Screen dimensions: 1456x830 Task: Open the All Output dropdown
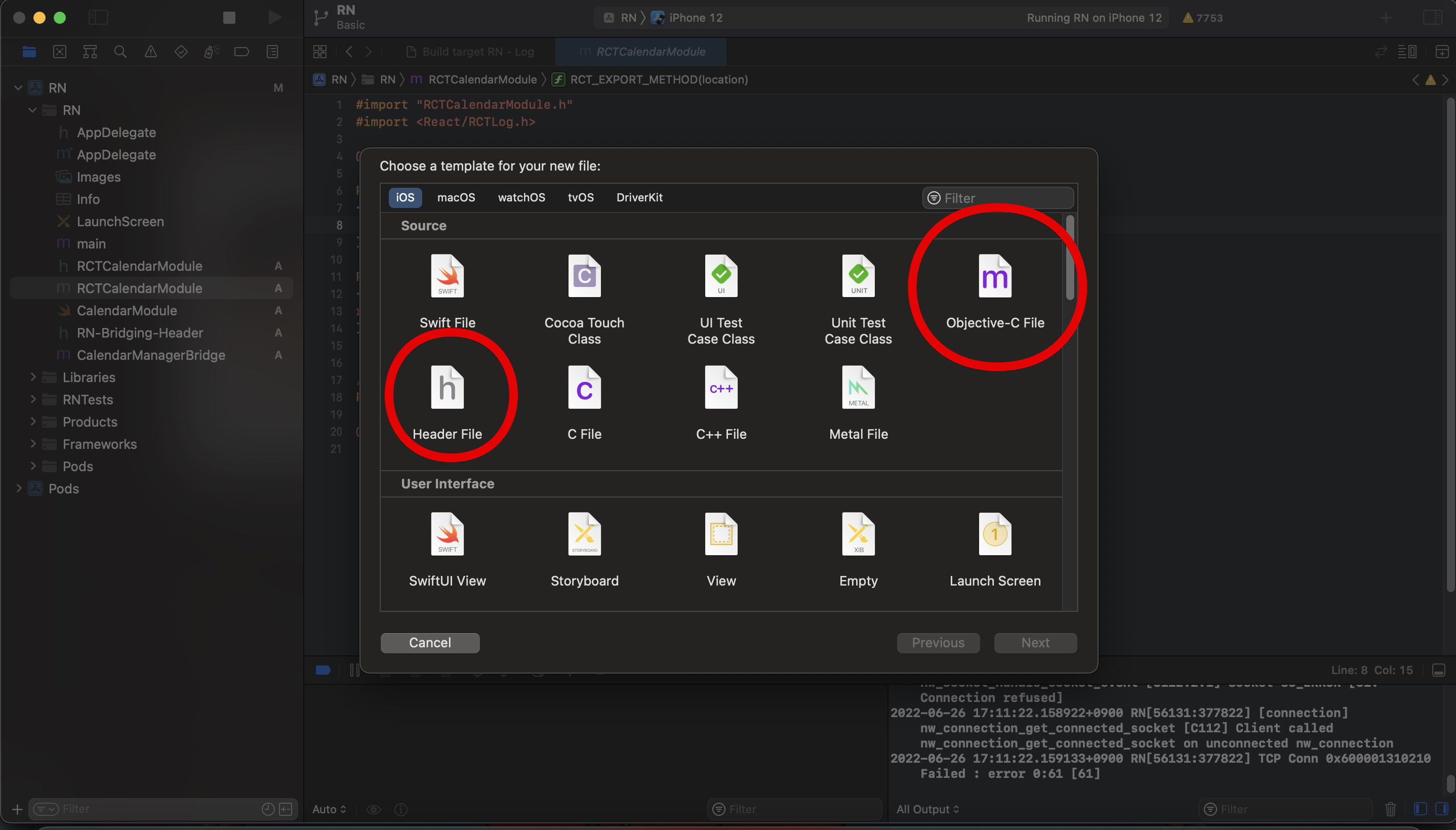coord(927,809)
